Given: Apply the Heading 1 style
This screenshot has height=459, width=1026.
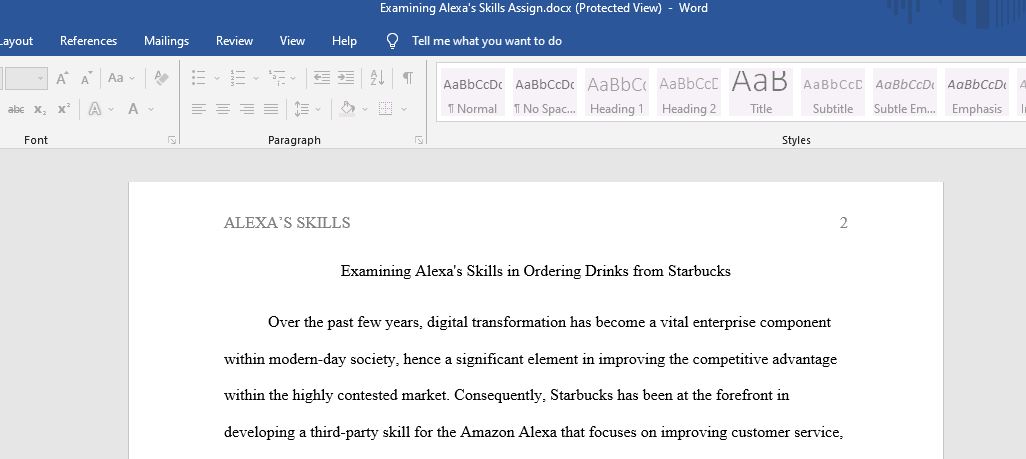Looking at the screenshot, I should coord(616,92).
